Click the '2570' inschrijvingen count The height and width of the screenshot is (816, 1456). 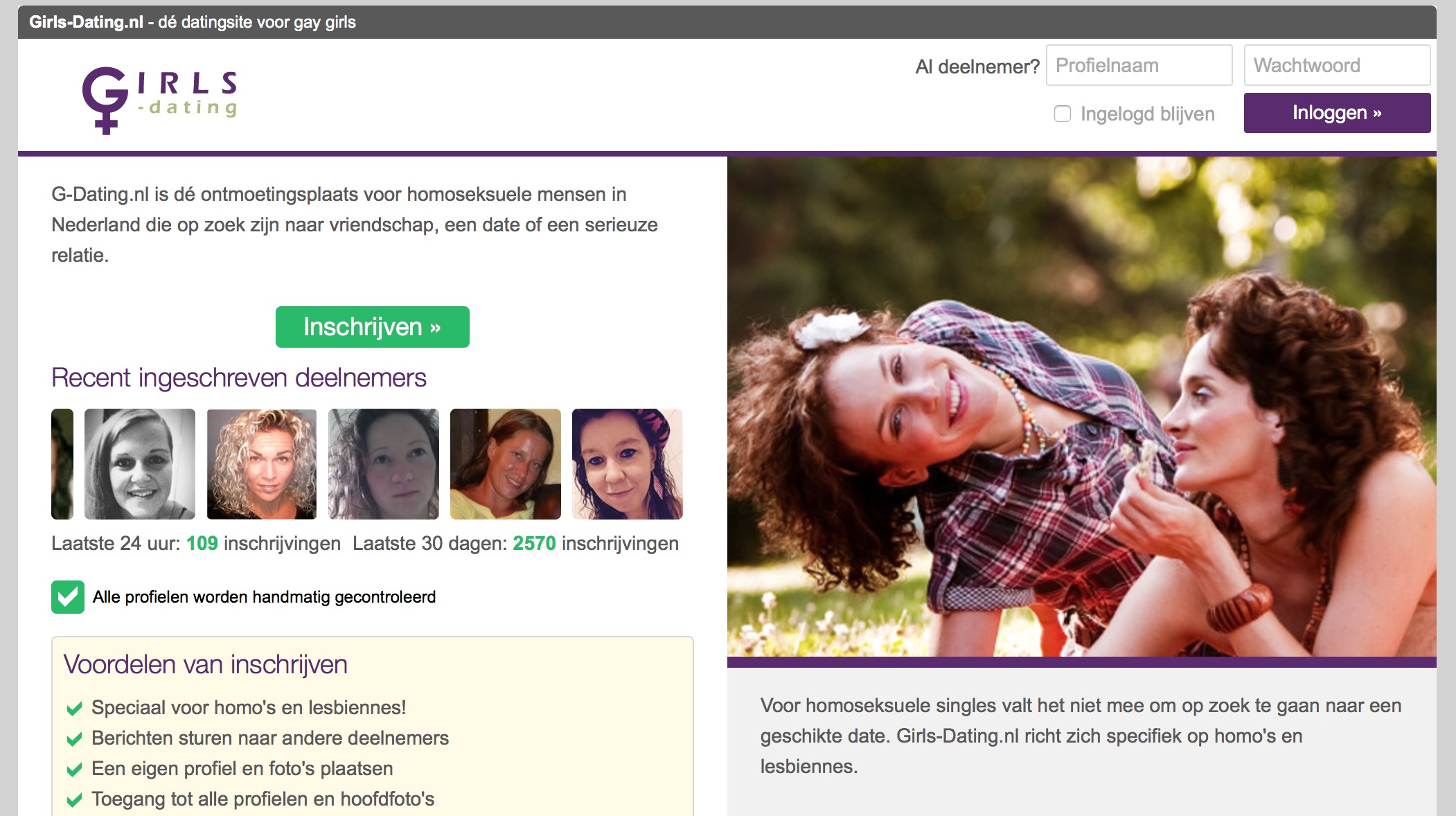(x=534, y=543)
